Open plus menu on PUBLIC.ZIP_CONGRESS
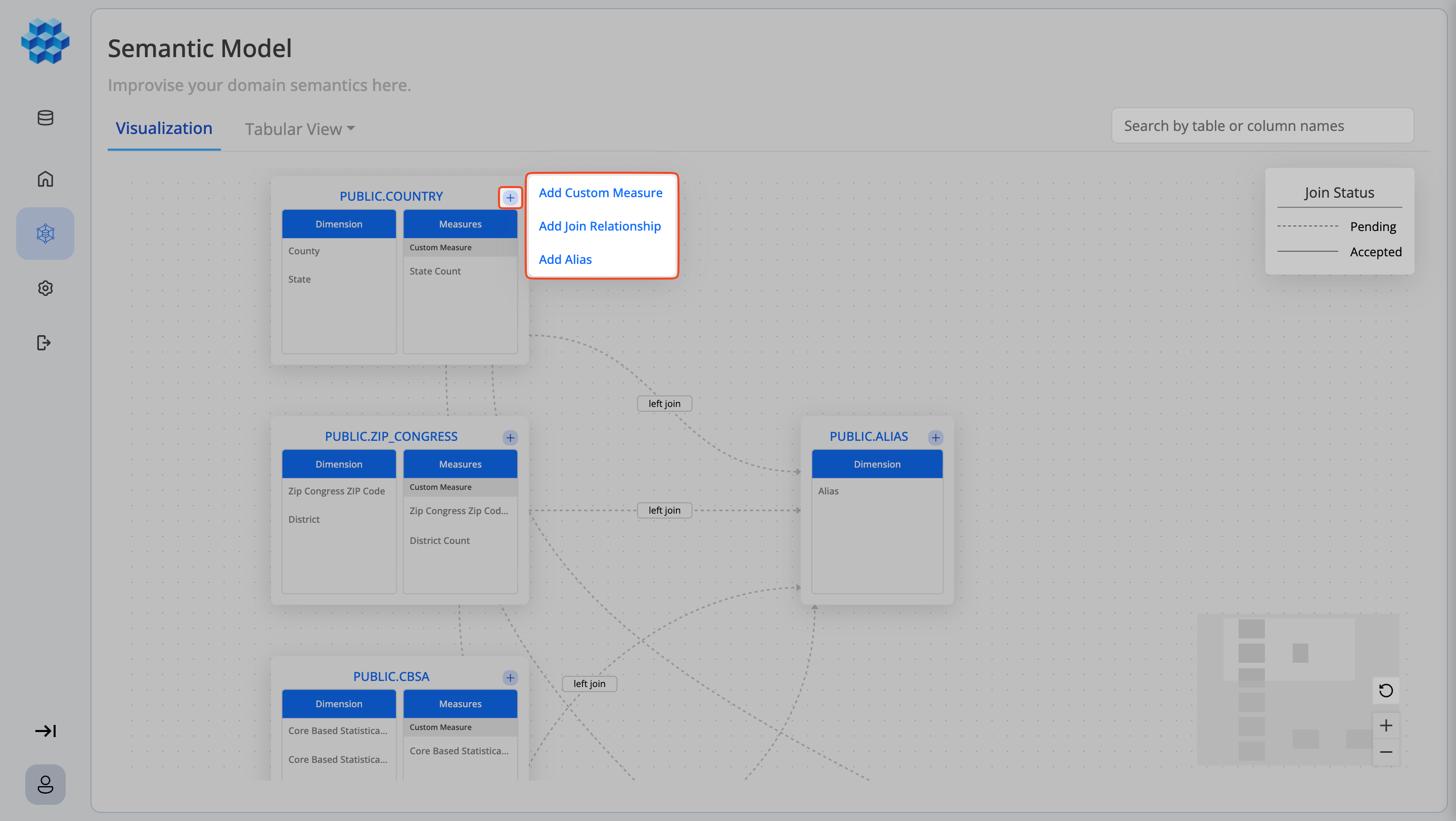 coord(510,437)
